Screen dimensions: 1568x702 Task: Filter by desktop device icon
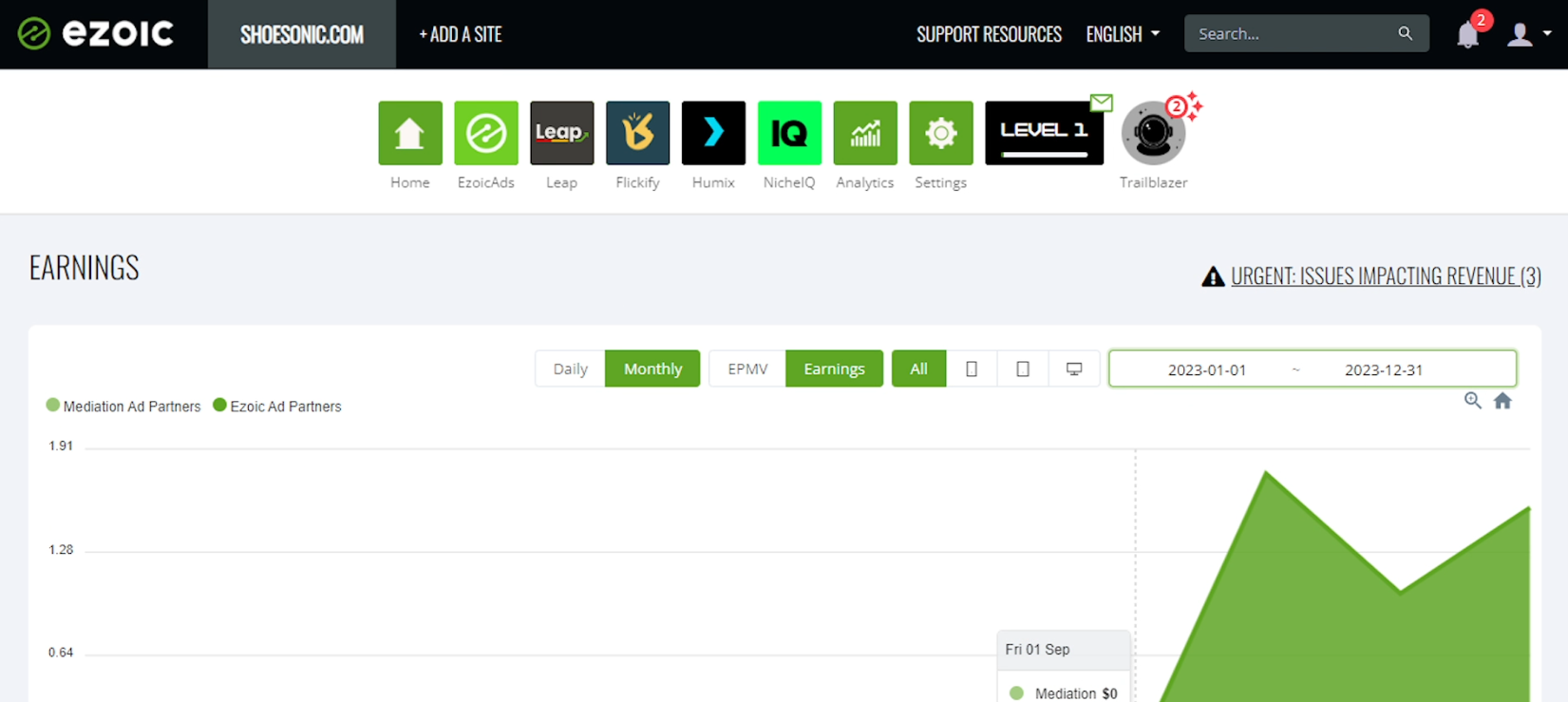coord(1074,369)
